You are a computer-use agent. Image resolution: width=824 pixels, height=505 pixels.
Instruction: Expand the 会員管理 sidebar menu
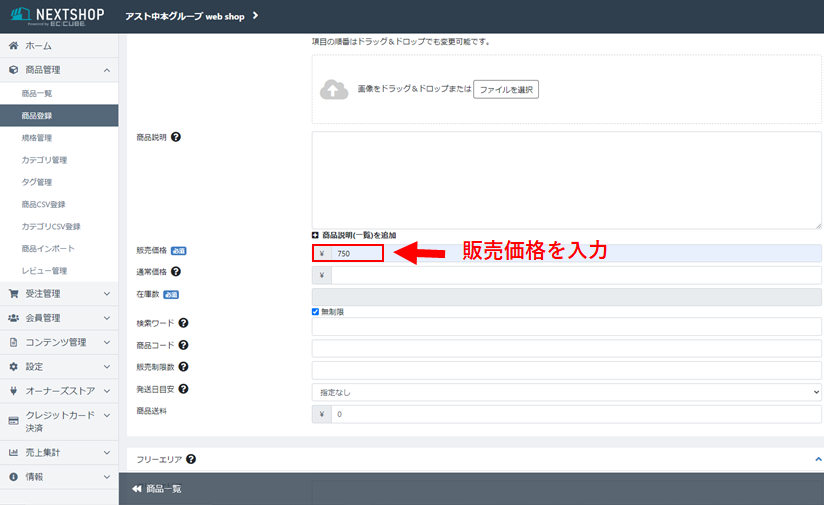58,318
